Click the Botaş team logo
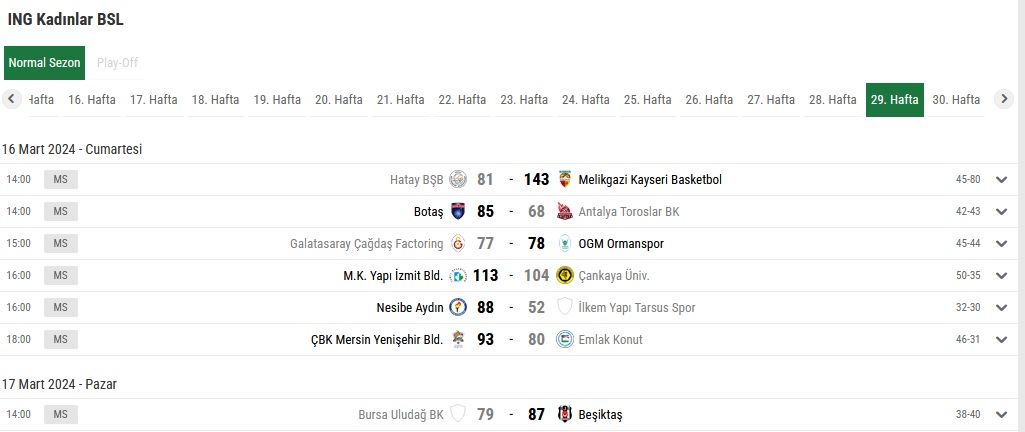Image resolution: width=1025 pixels, height=432 pixels. [x=458, y=212]
